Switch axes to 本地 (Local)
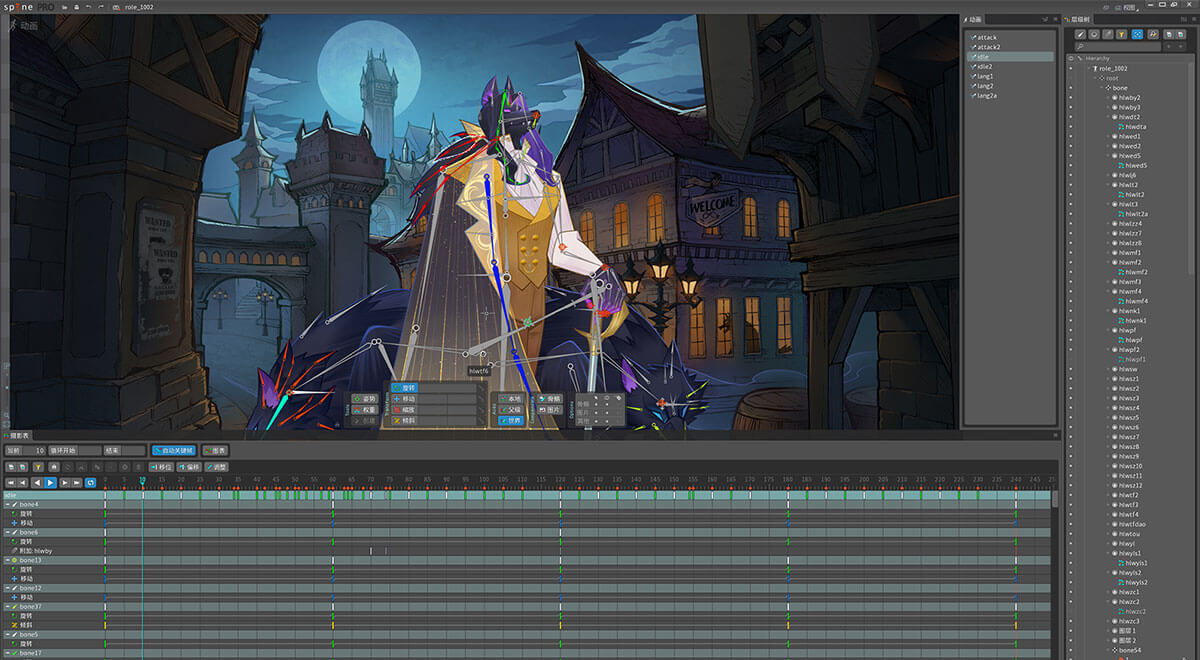This screenshot has height=660, width=1200. (511, 398)
